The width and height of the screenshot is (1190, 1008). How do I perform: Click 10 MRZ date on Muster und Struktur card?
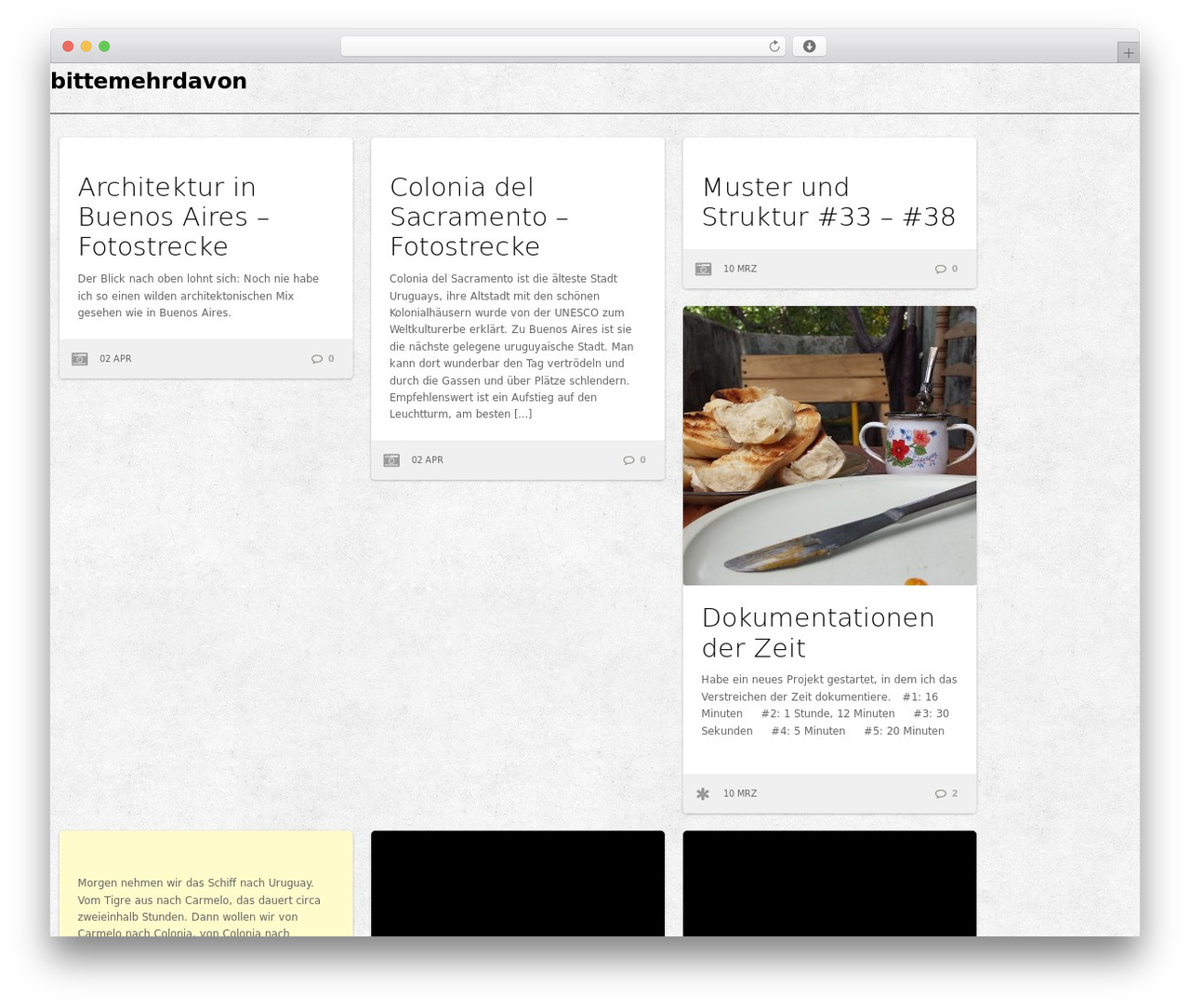[x=740, y=269]
